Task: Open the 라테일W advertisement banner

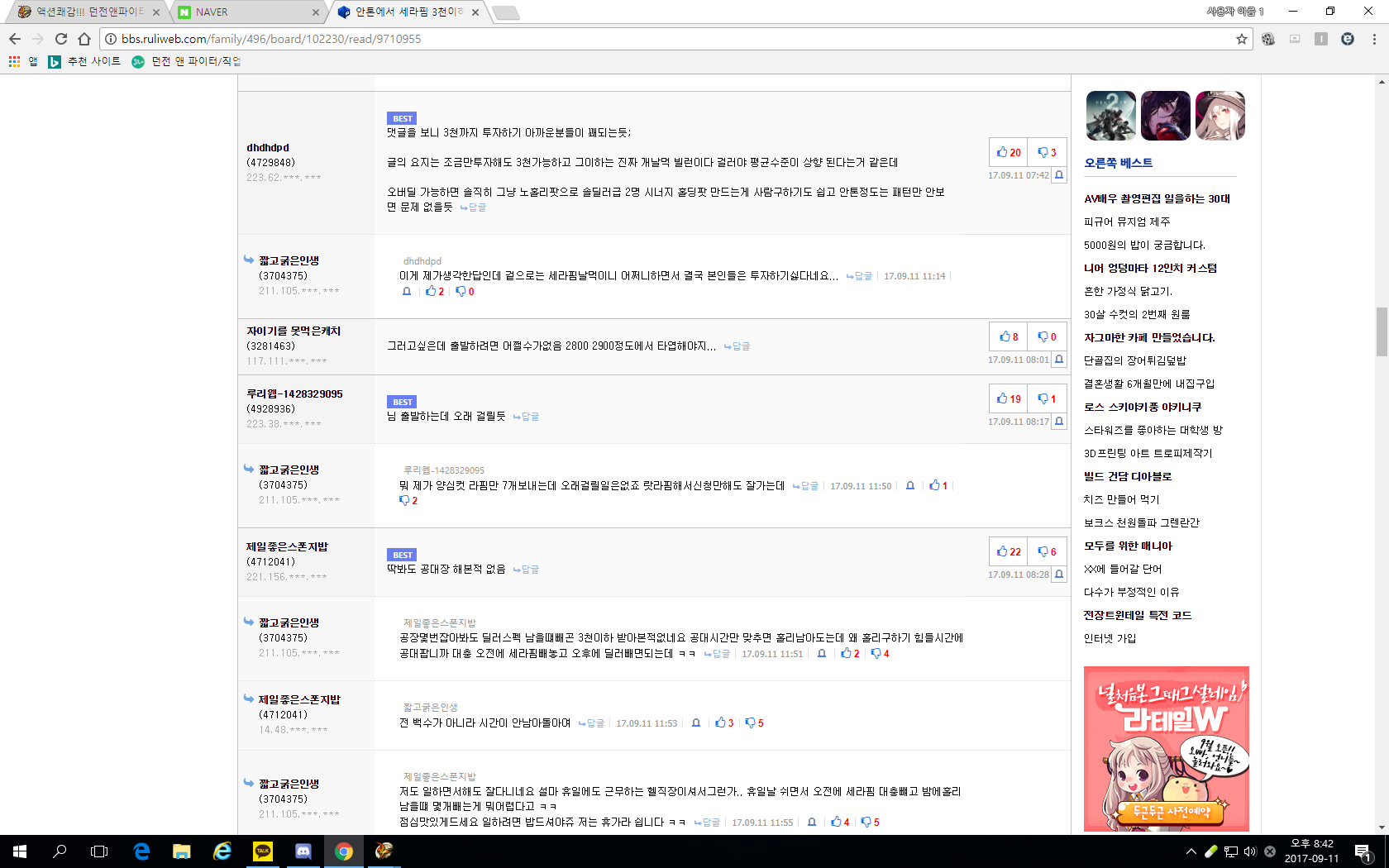Action: [1166, 748]
